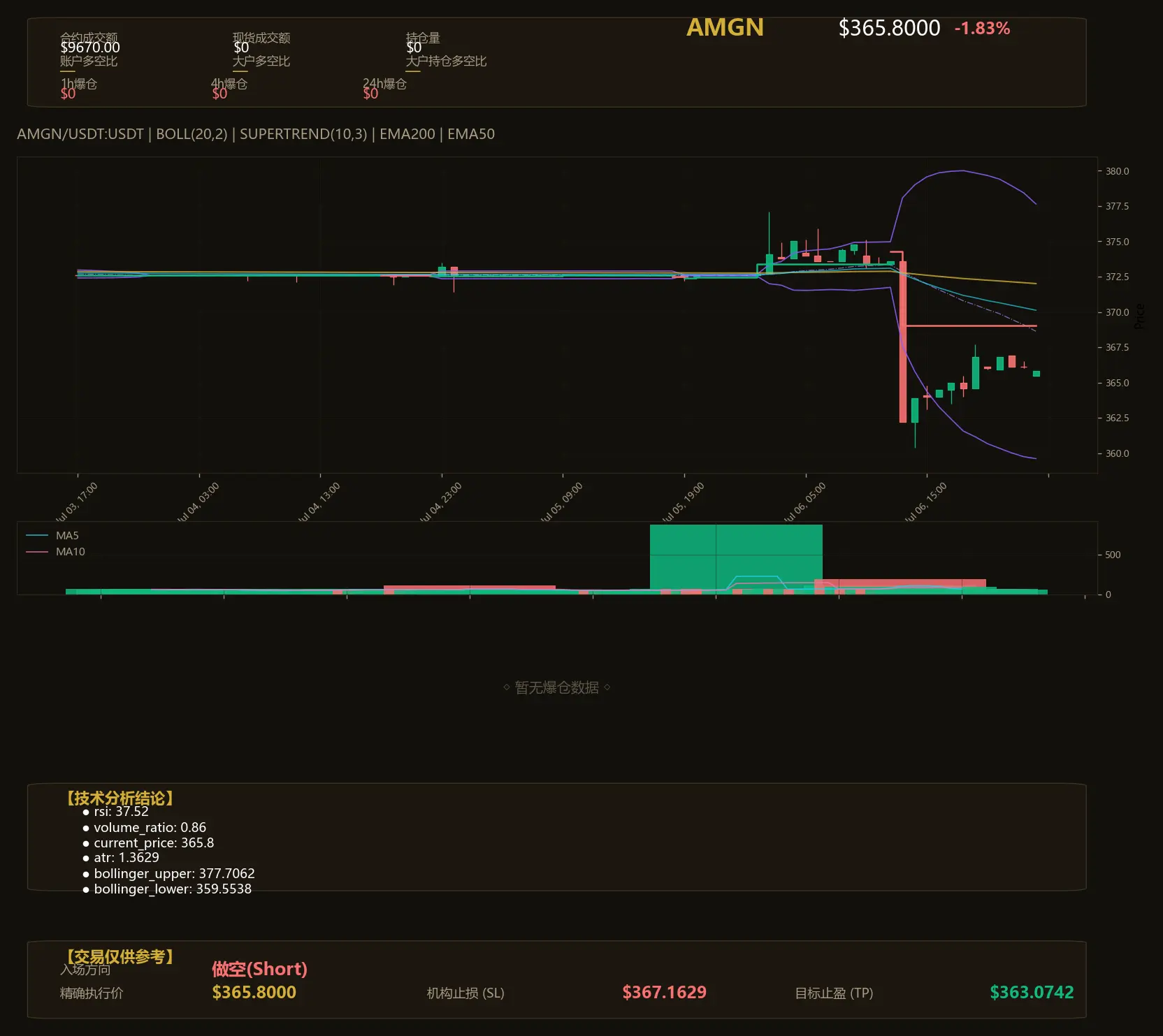
Task: Click the 【交易仅供参考】 heading
Action: 120,956
